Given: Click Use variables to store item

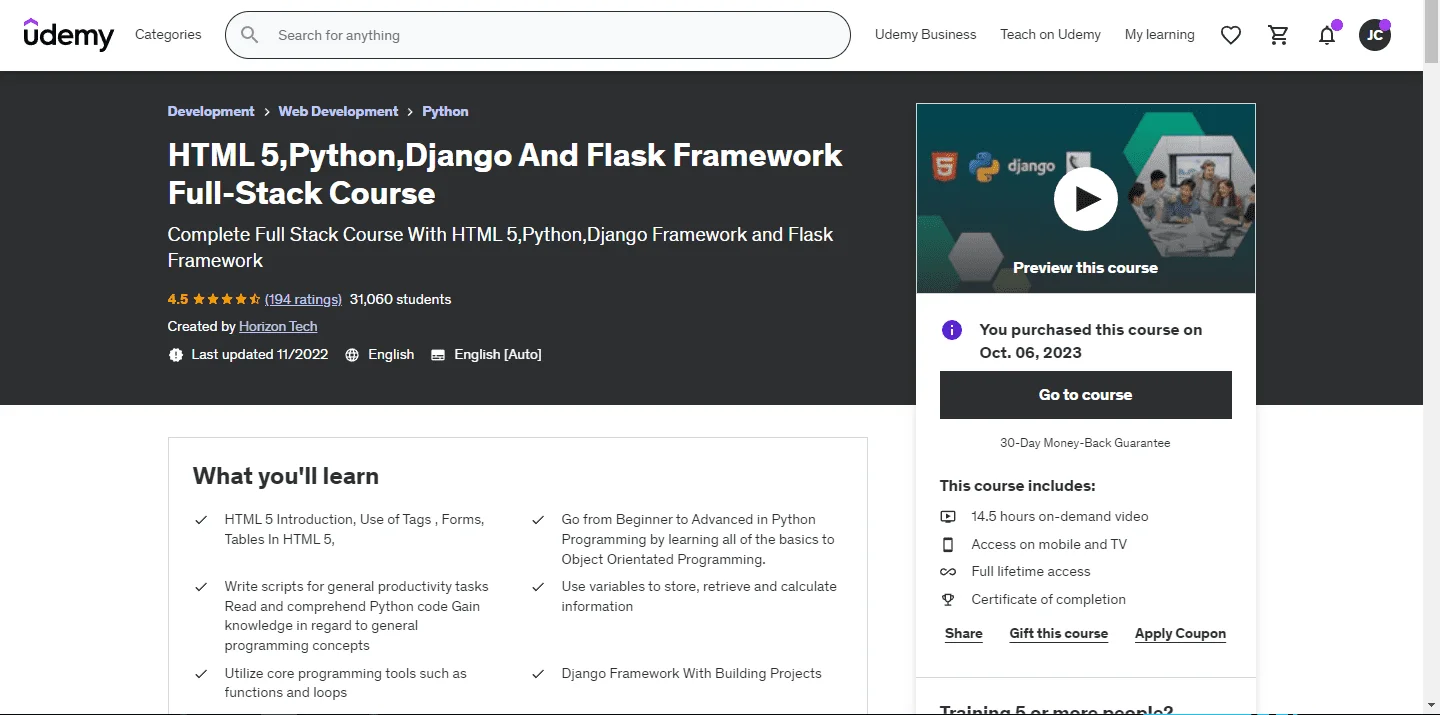Looking at the screenshot, I should [x=699, y=597].
